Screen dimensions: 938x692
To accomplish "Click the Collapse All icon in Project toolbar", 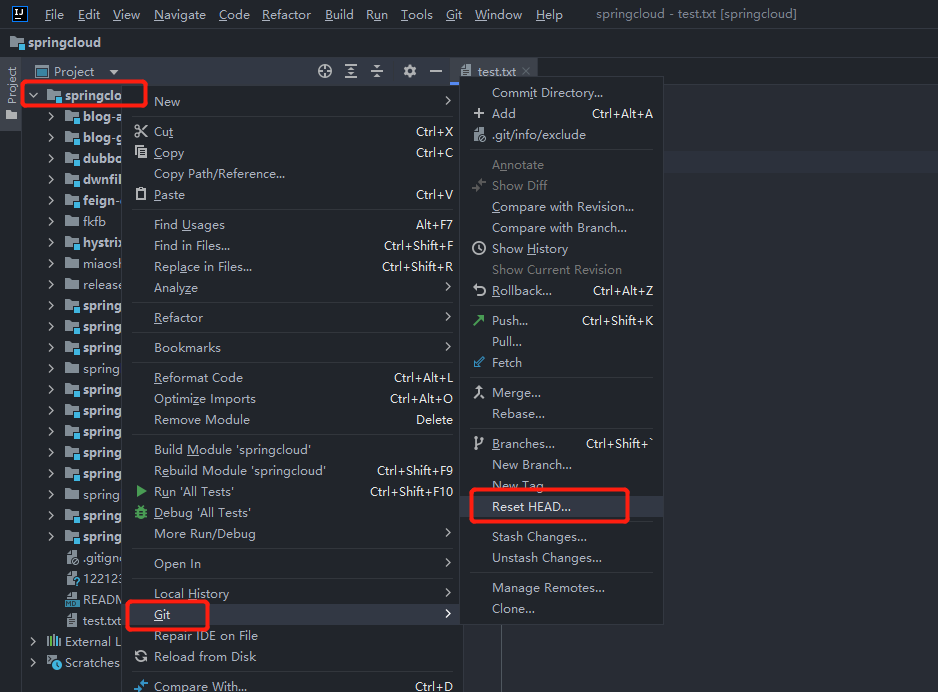I will coord(377,71).
